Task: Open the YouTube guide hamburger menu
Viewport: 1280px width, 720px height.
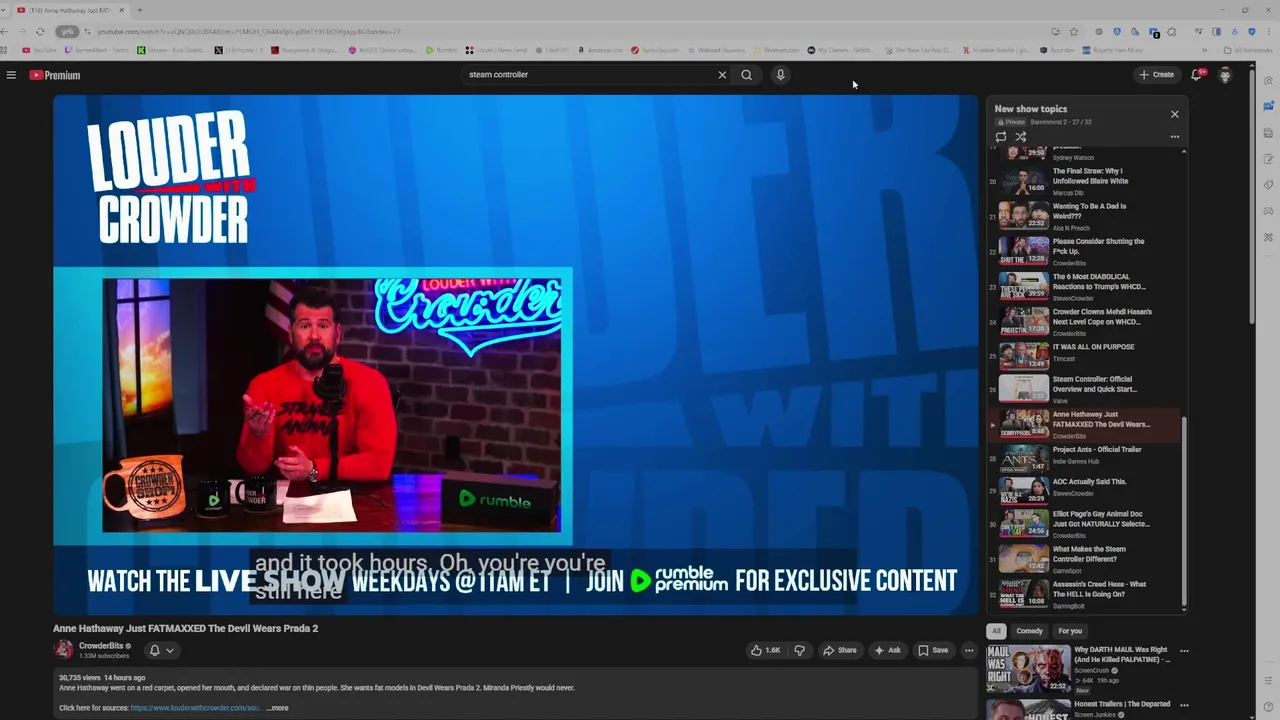Action: coord(11,75)
